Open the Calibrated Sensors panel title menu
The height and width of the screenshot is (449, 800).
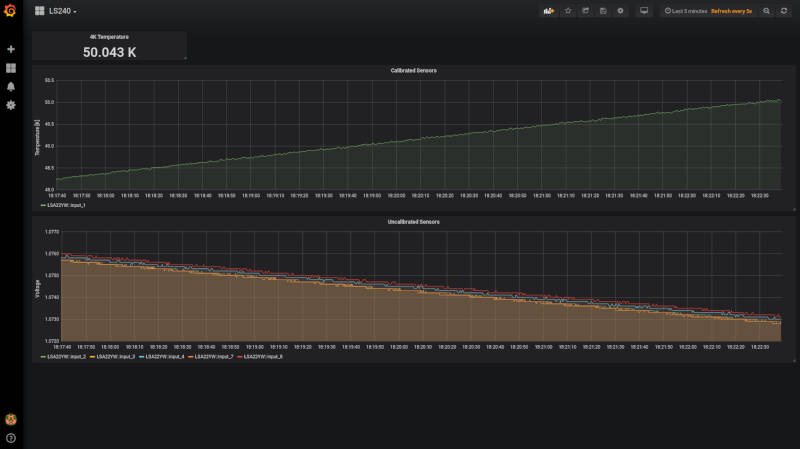tap(414, 70)
